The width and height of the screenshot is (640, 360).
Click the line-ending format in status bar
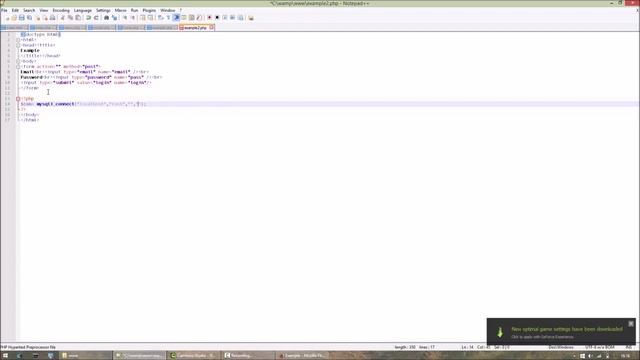click(561, 347)
